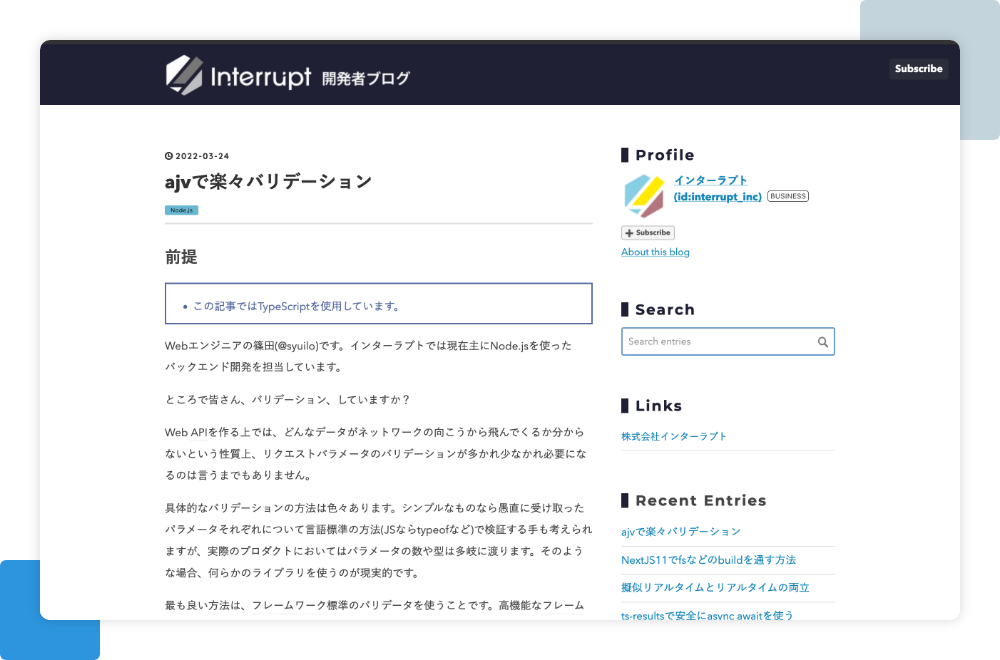Open the About this blog link
Viewport: 1000px width, 660px height.
[655, 252]
